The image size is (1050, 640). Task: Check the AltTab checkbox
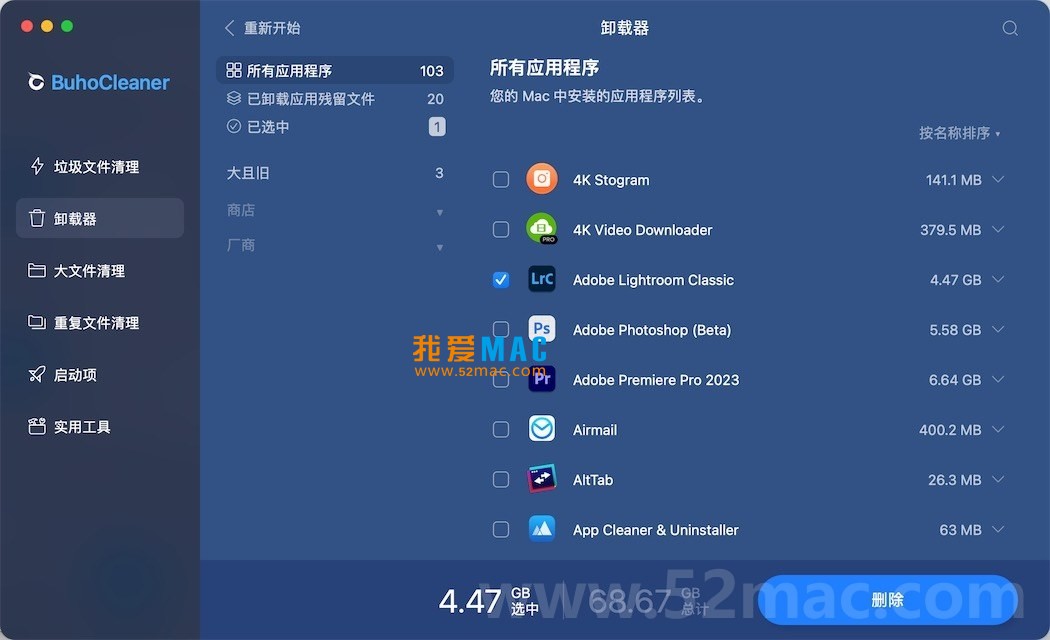click(501, 479)
